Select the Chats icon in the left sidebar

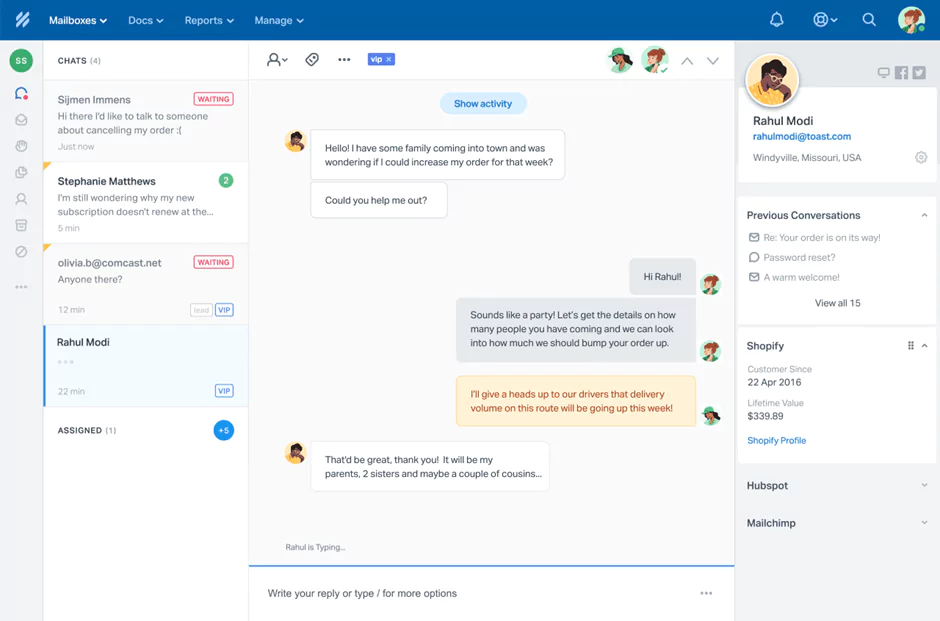(x=22, y=94)
